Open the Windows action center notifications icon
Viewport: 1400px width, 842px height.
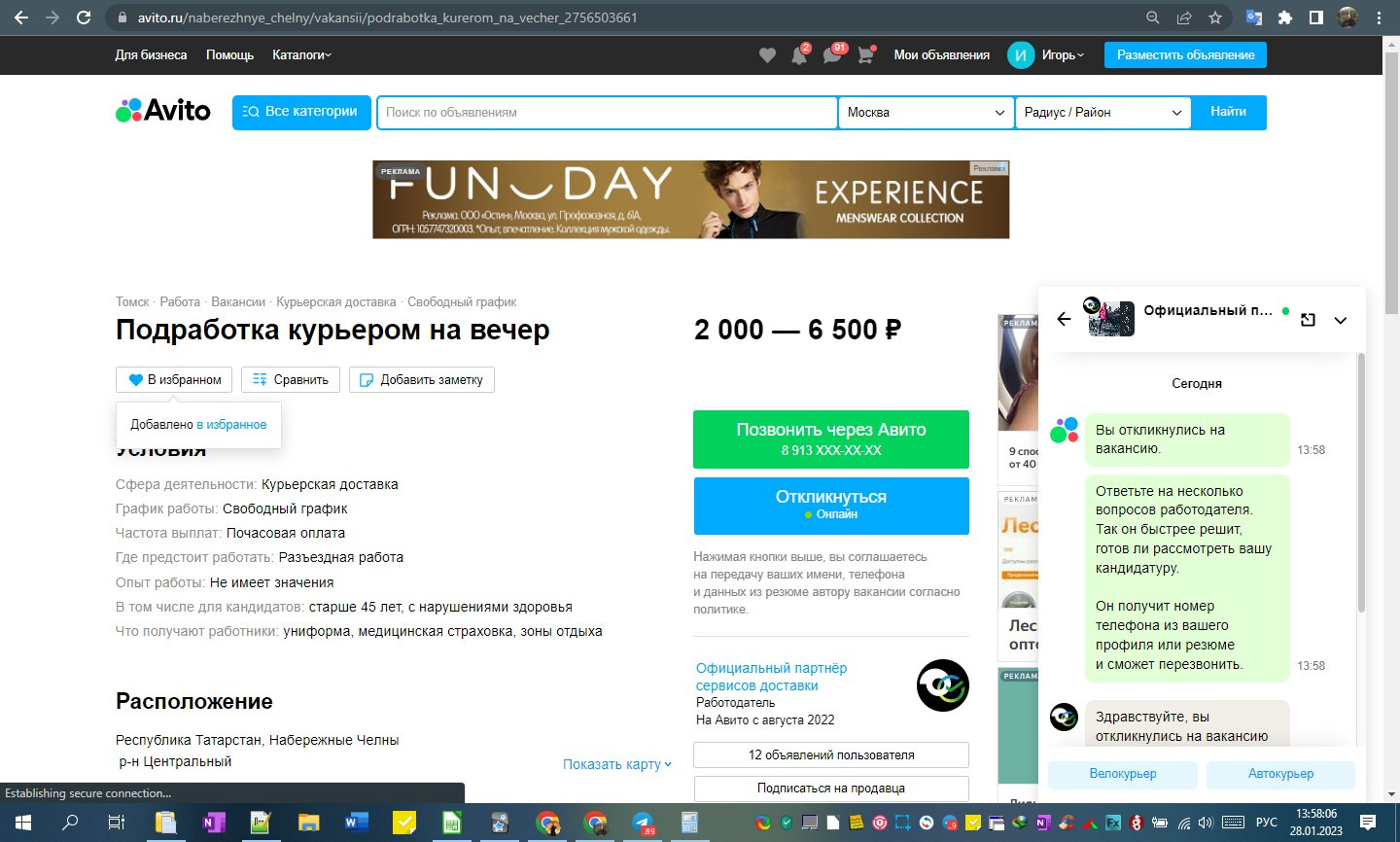click(x=1368, y=823)
